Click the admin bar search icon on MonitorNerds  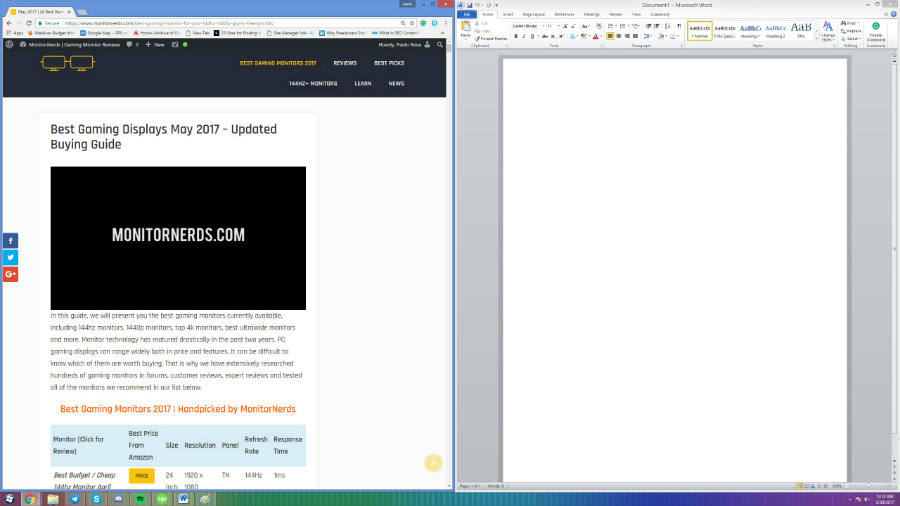click(440, 44)
